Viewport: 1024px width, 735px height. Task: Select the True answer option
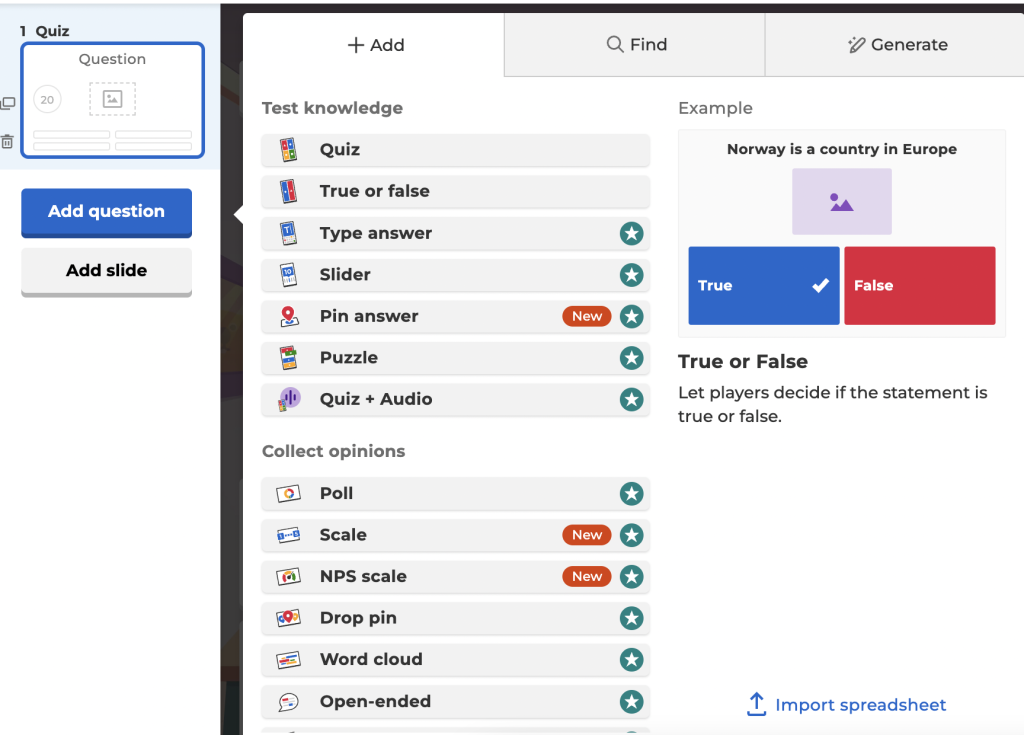point(763,286)
